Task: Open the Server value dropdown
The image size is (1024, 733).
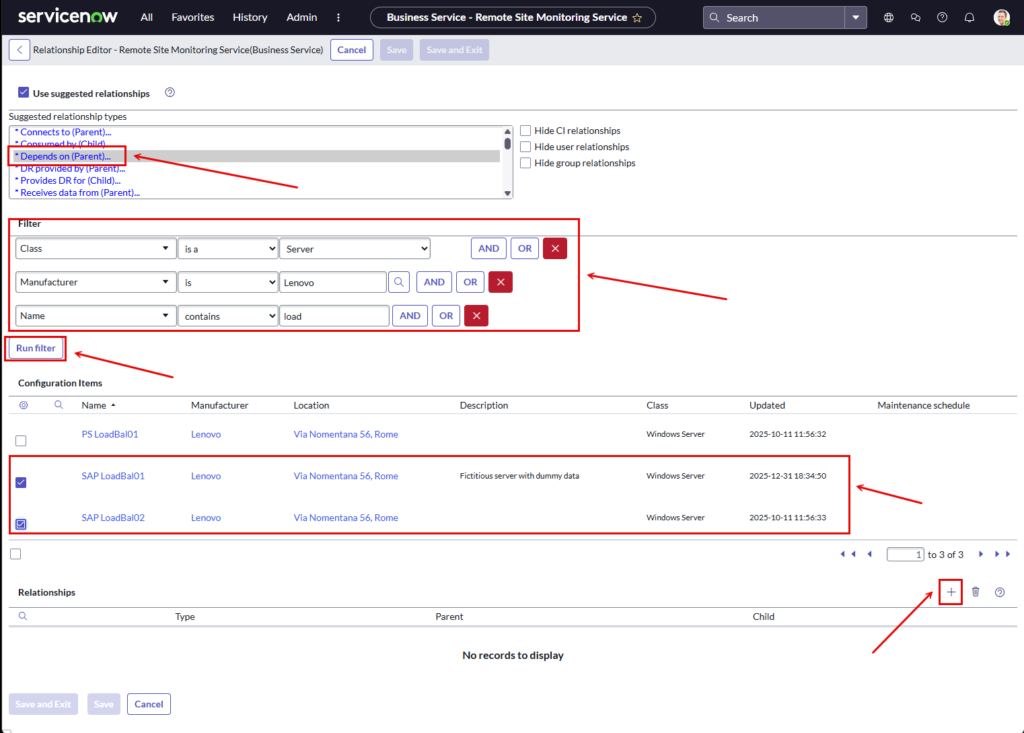Action: tap(354, 248)
